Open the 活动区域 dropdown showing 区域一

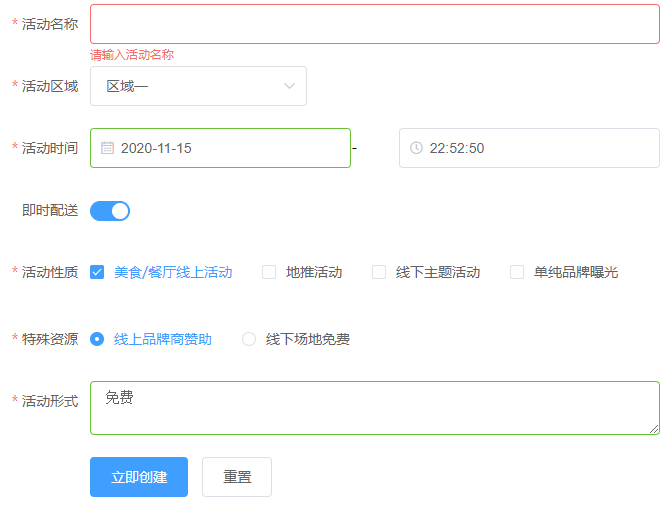(198, 86)
